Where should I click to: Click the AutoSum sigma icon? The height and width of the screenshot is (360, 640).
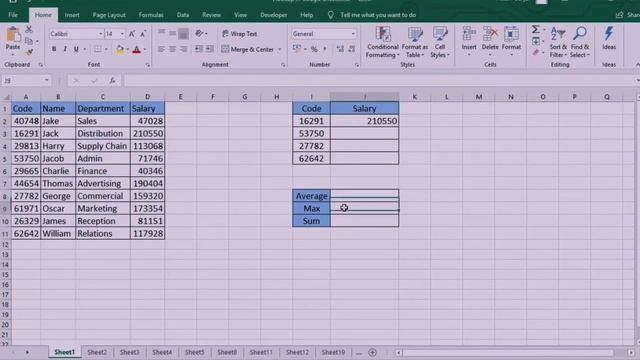536,29
